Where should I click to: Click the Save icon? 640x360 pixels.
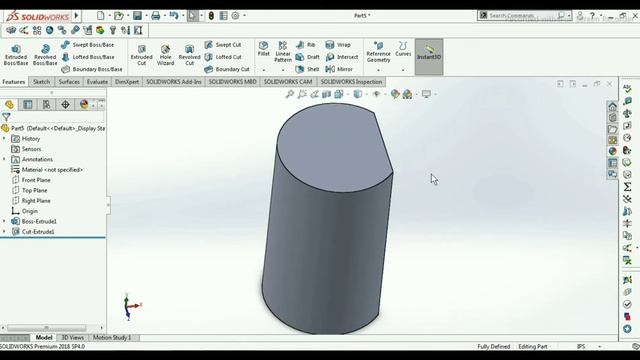tap(138, 16)
